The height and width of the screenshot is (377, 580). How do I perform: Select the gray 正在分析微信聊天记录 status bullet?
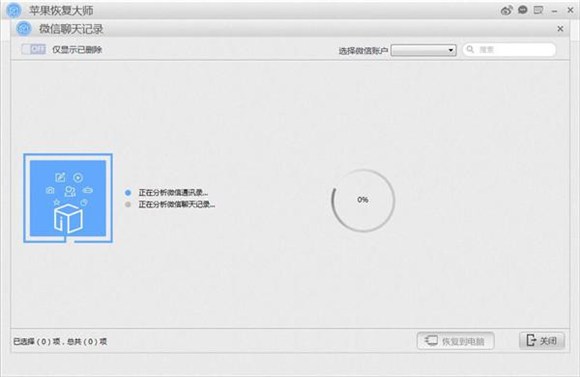click(128, 205)
